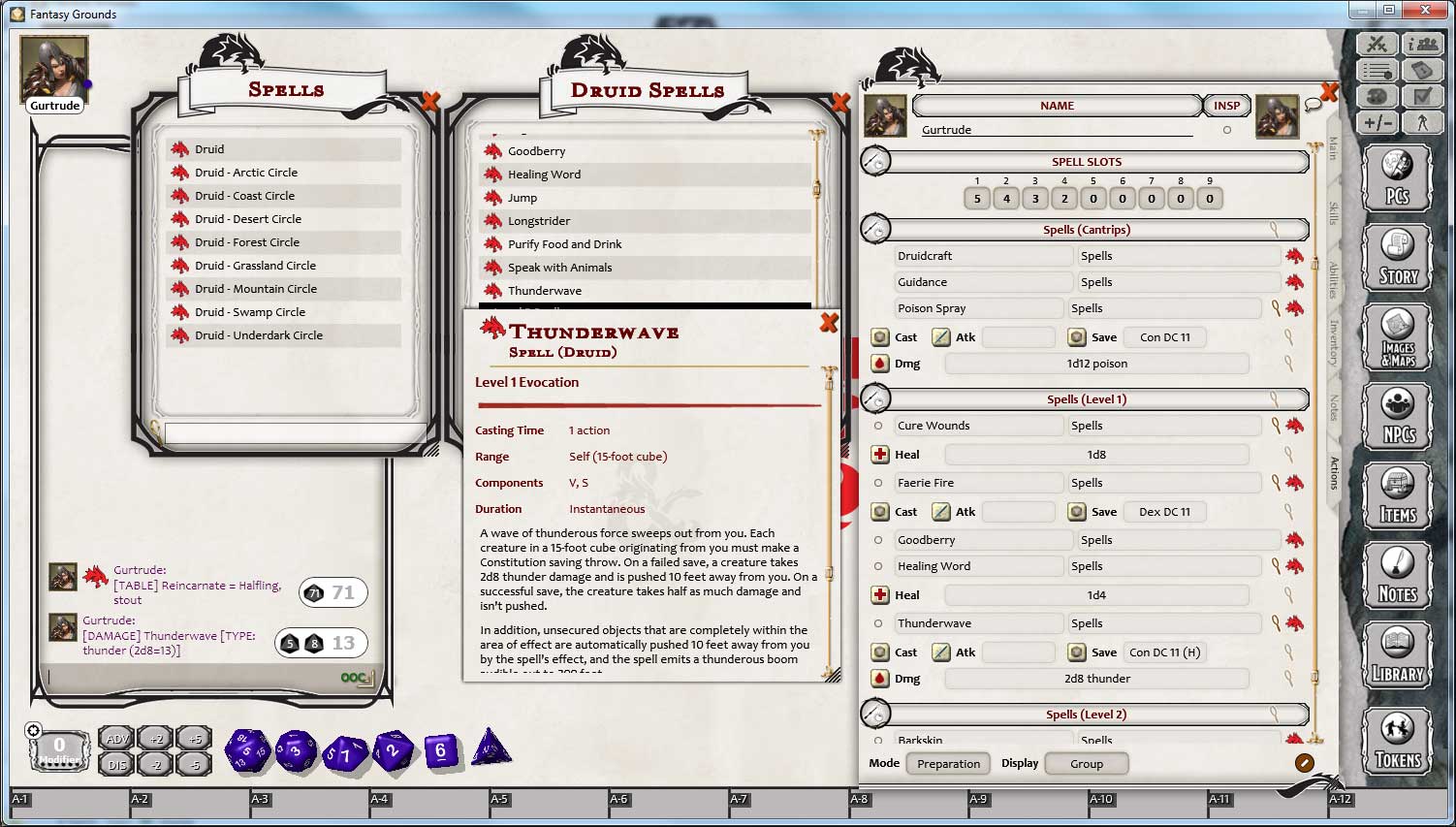Roll the six-sided d6 die
This screenshot has width=1456, height=827.
441,750
